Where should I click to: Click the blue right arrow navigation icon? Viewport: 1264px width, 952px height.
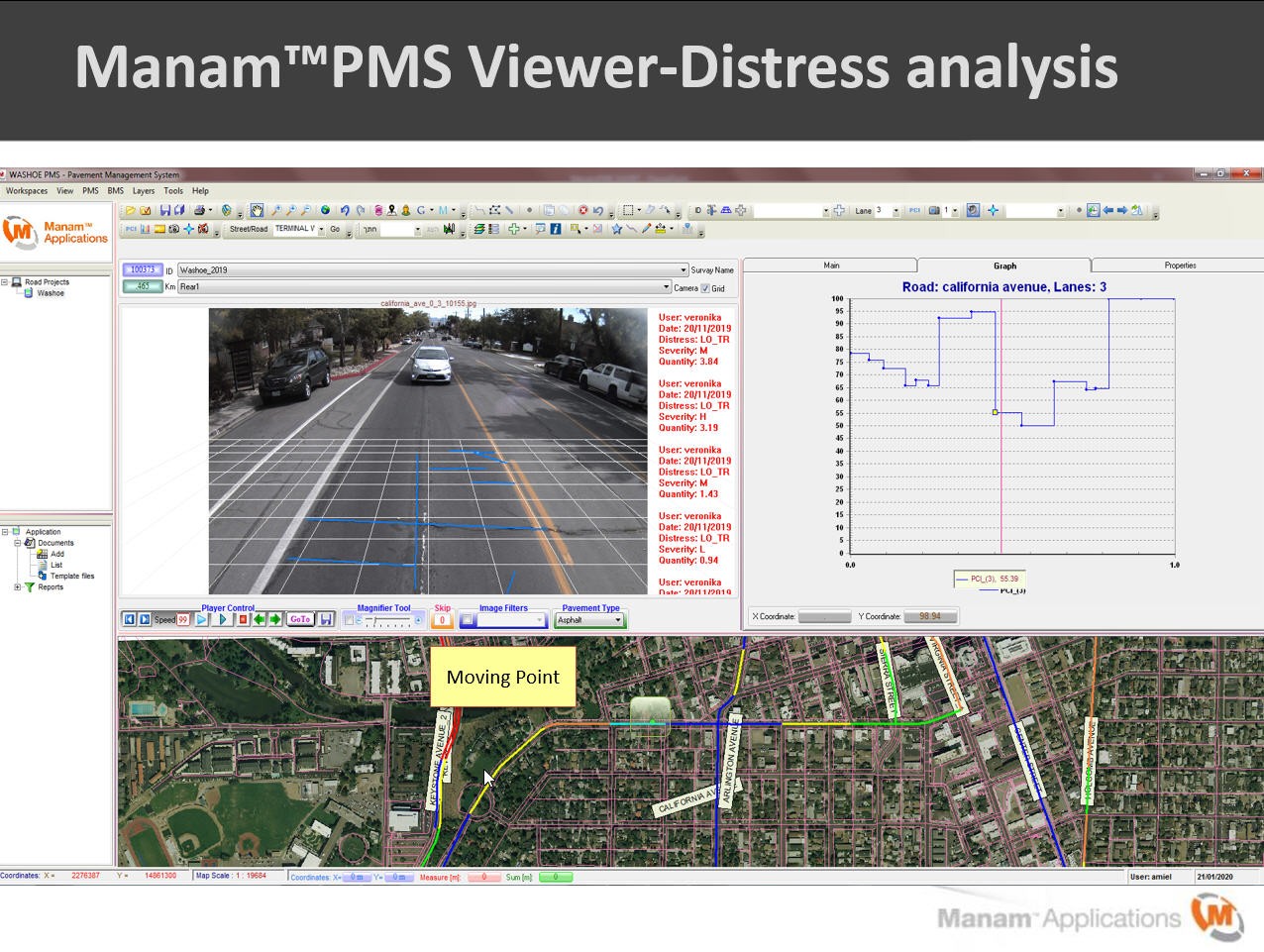click(1121, 211)
